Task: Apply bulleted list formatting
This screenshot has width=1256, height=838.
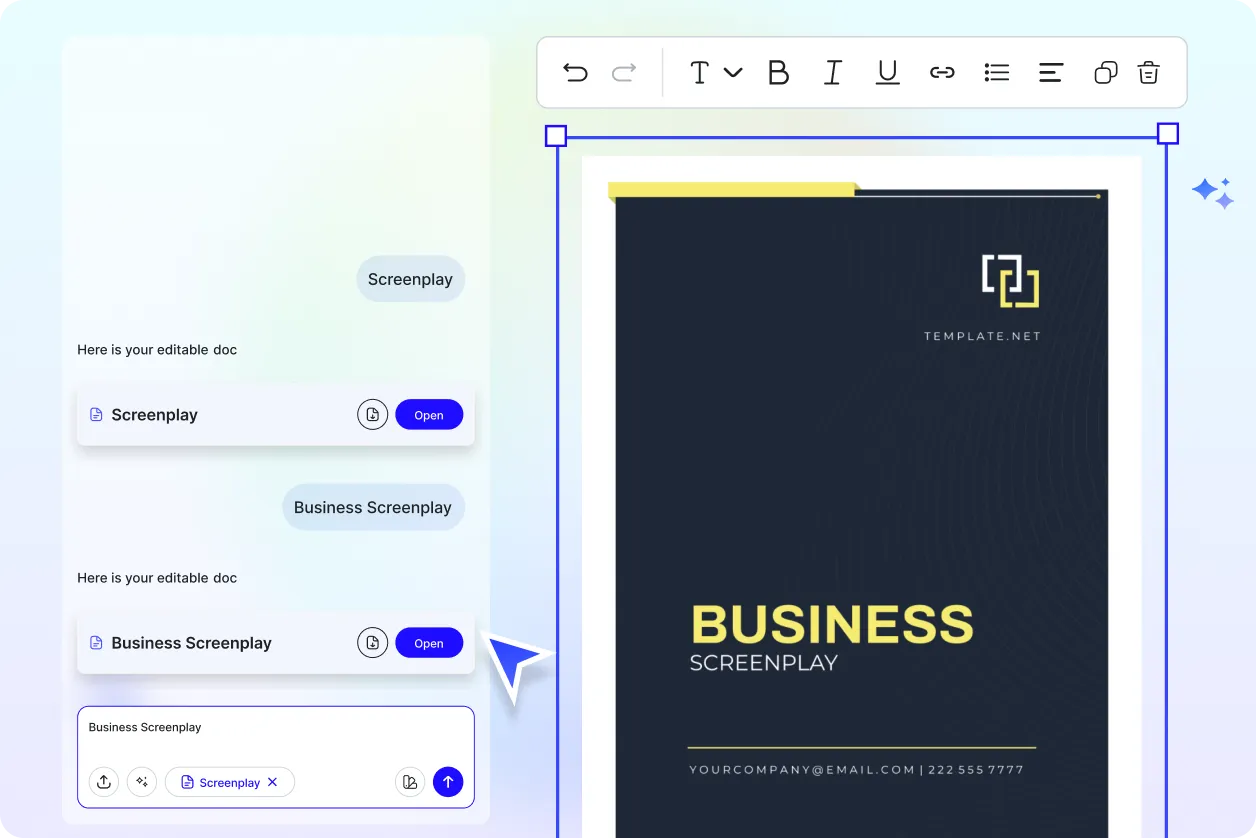Action: pyautogui.click(x=996, y=72)
